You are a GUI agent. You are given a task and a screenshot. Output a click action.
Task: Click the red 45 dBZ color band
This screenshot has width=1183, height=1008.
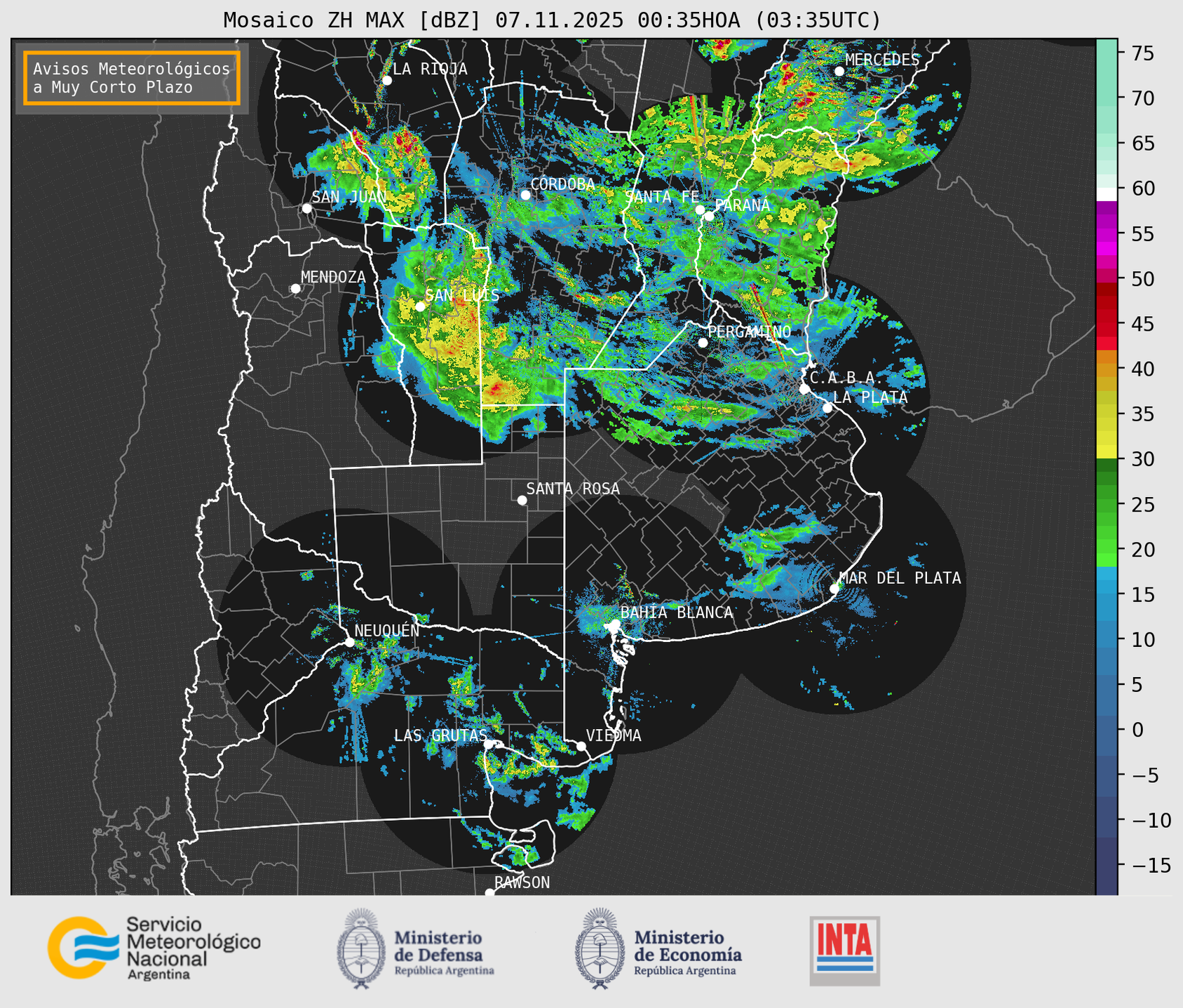coord(1107,324)
